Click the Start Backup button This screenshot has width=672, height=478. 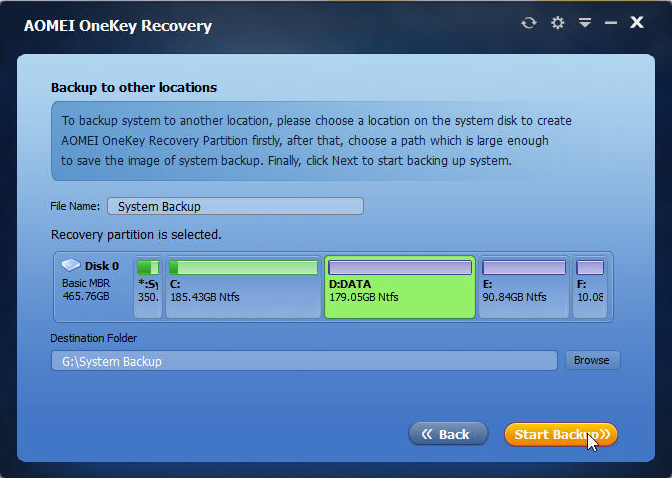click(x=561, y=434)
